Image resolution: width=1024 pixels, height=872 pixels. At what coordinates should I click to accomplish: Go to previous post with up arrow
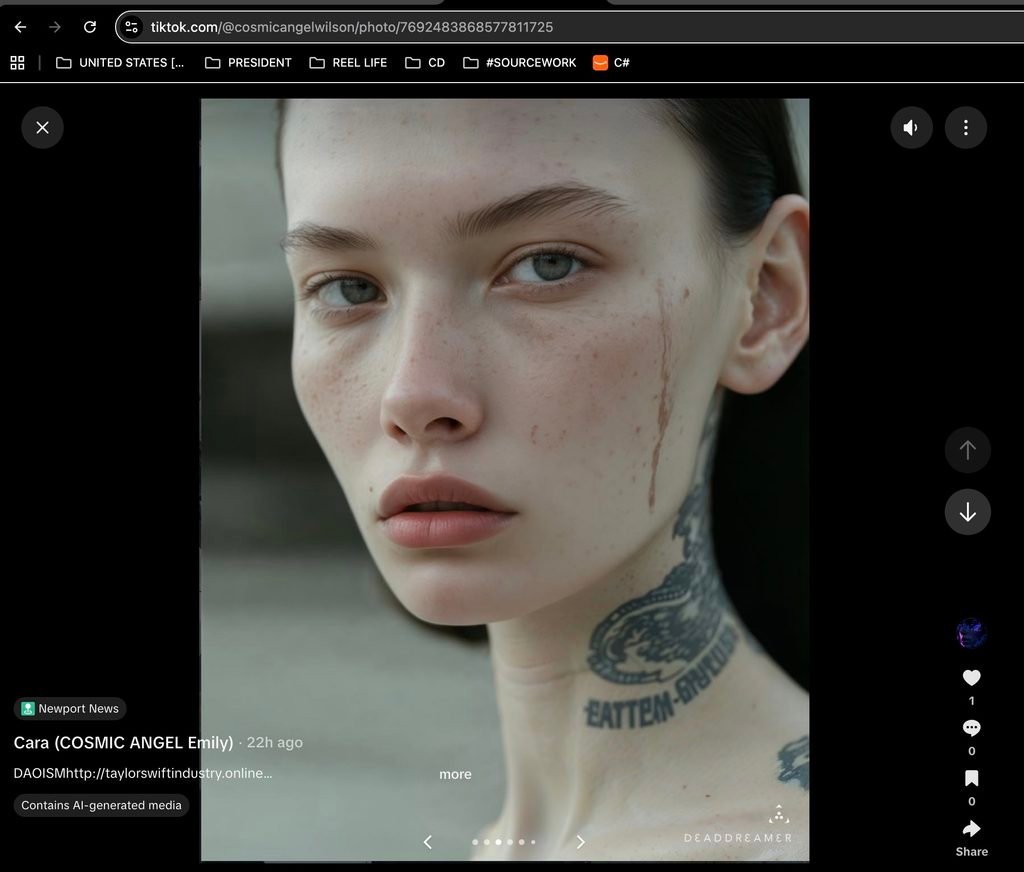click(x=967, y=450)
